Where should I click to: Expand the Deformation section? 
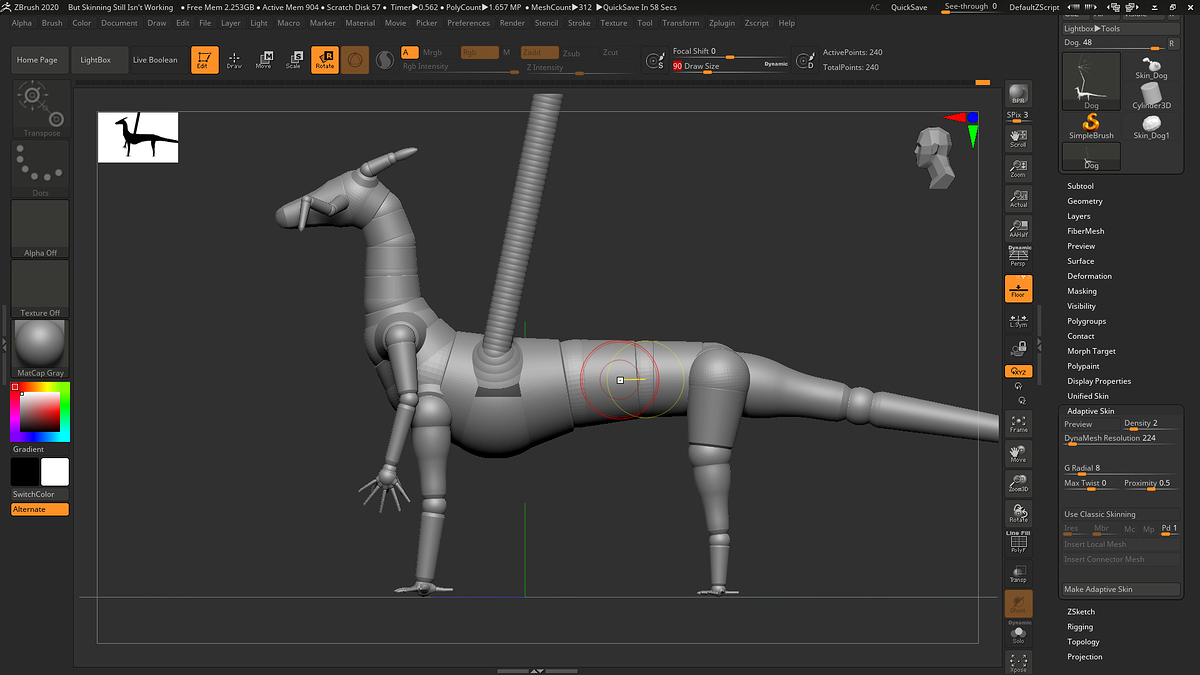(x=1089, y=276)
